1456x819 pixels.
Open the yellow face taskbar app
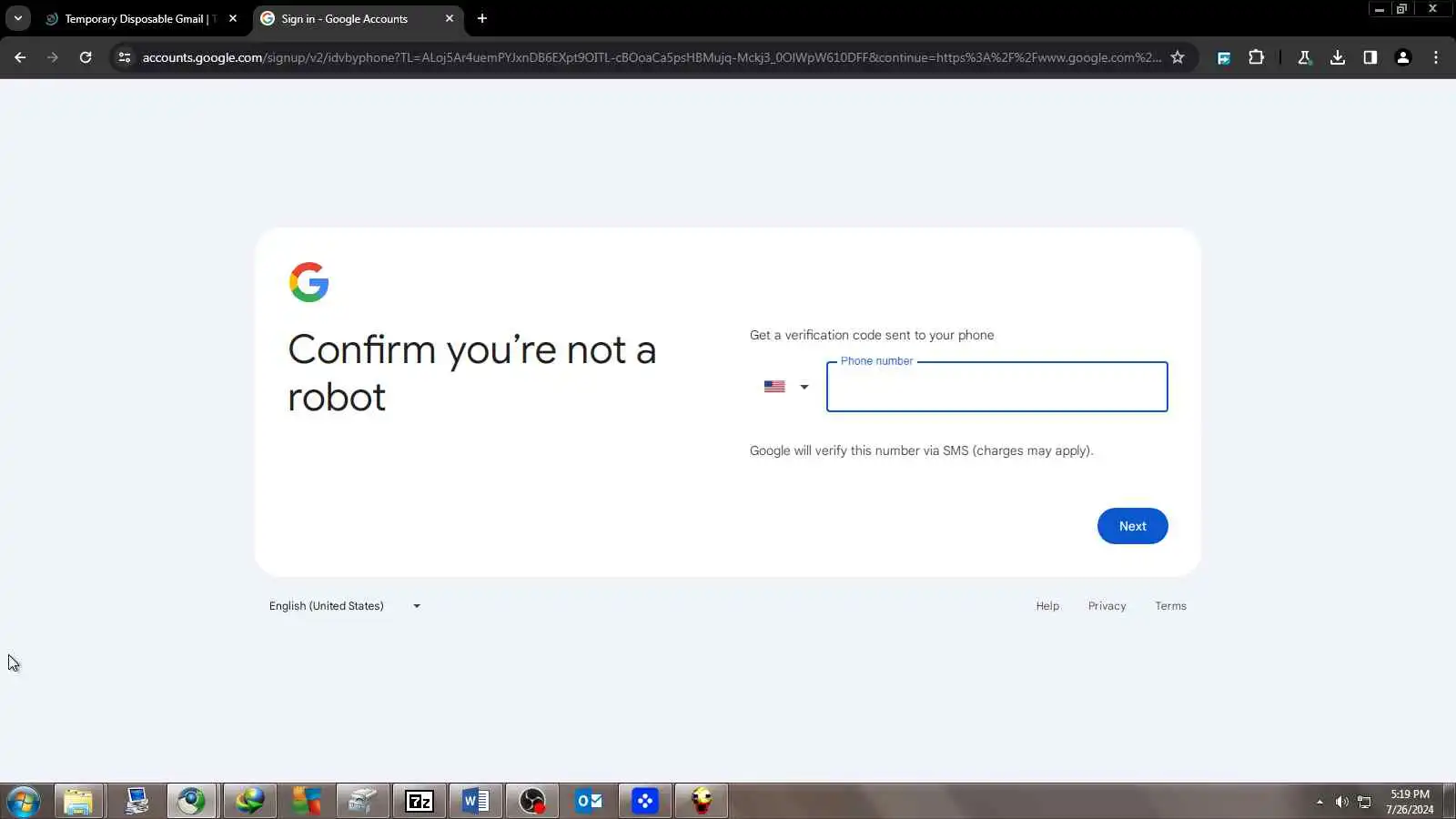coord(702,801)
